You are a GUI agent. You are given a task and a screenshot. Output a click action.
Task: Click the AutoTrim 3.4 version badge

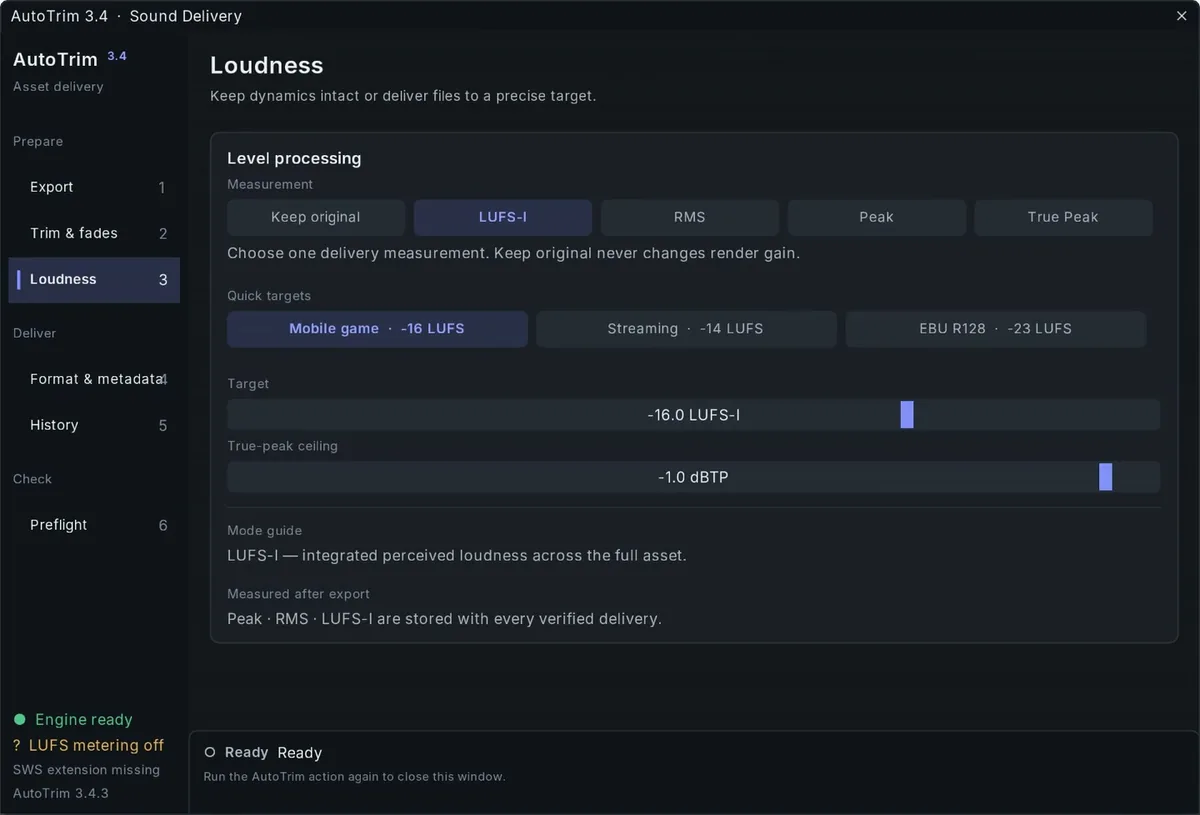(117, 56)
